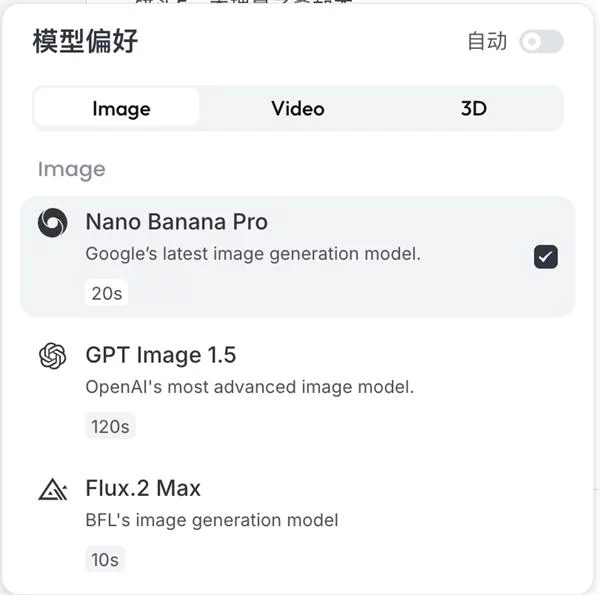The width and height of the screenshot is (600, 595).
Task: Click the BFL's image generation model description
Action: [212, 520]
